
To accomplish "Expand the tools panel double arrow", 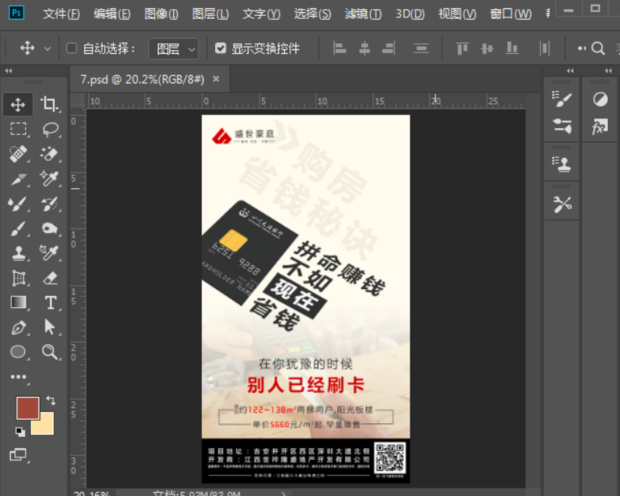I will click(x=9, y=71).
